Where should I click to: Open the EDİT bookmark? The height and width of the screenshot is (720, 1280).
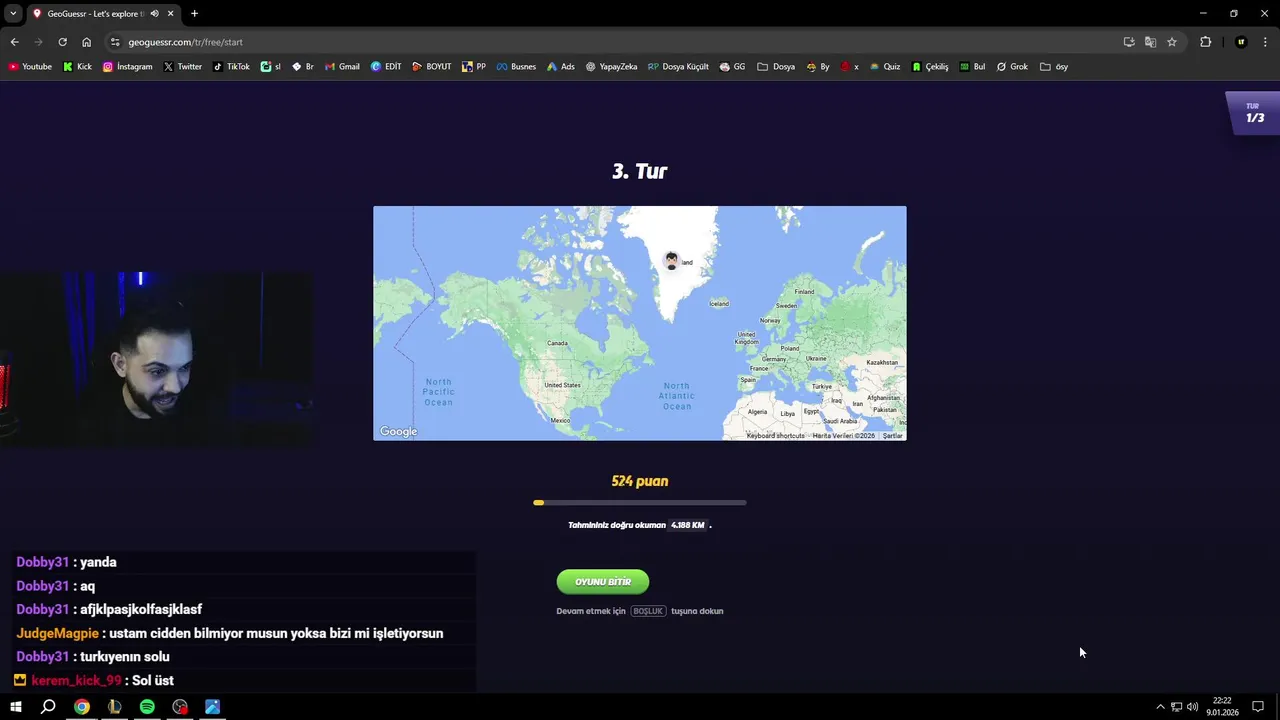coord(386,67)
